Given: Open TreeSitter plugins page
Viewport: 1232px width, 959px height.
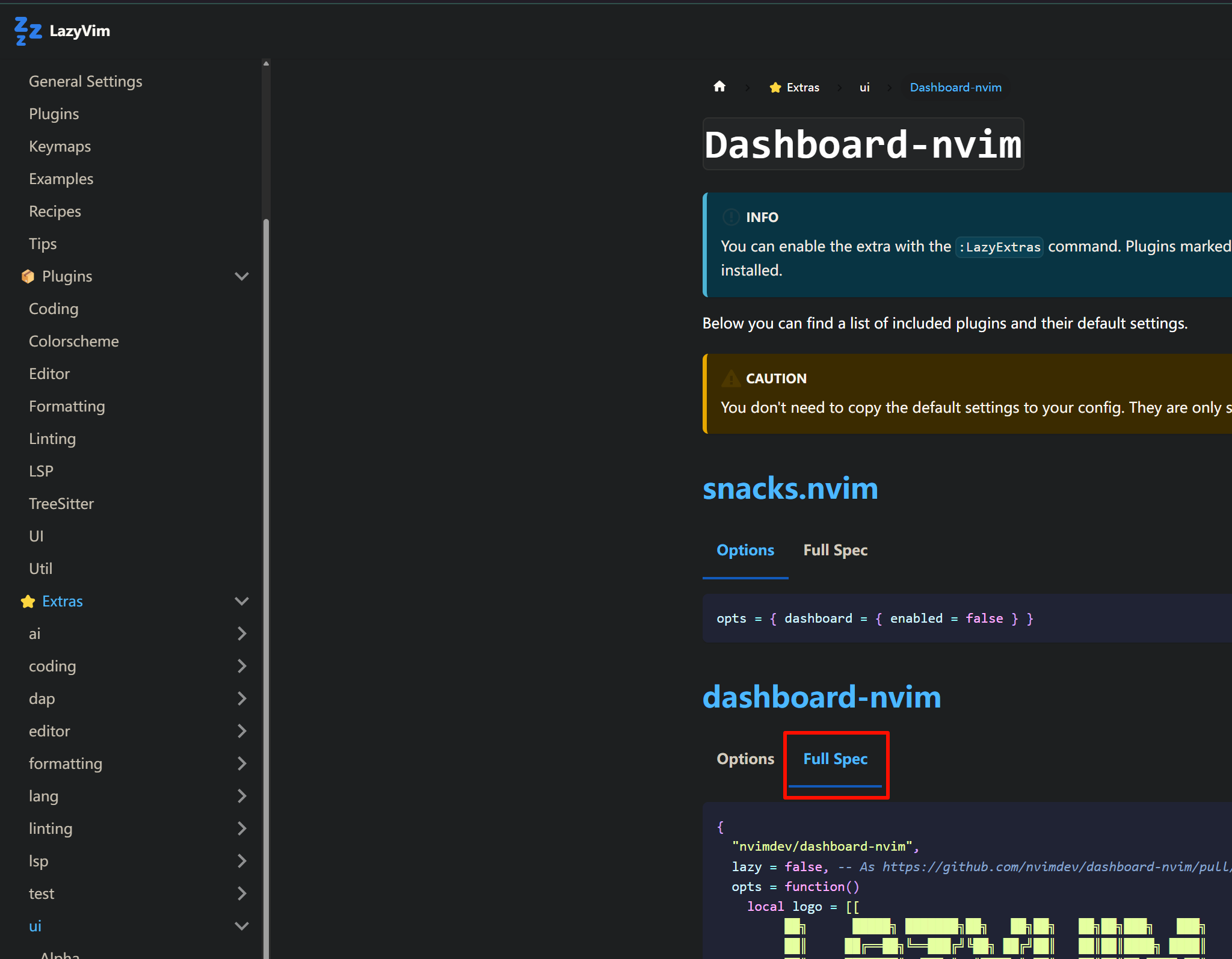Looking at the screenshot, I should [x=61, y=504].
